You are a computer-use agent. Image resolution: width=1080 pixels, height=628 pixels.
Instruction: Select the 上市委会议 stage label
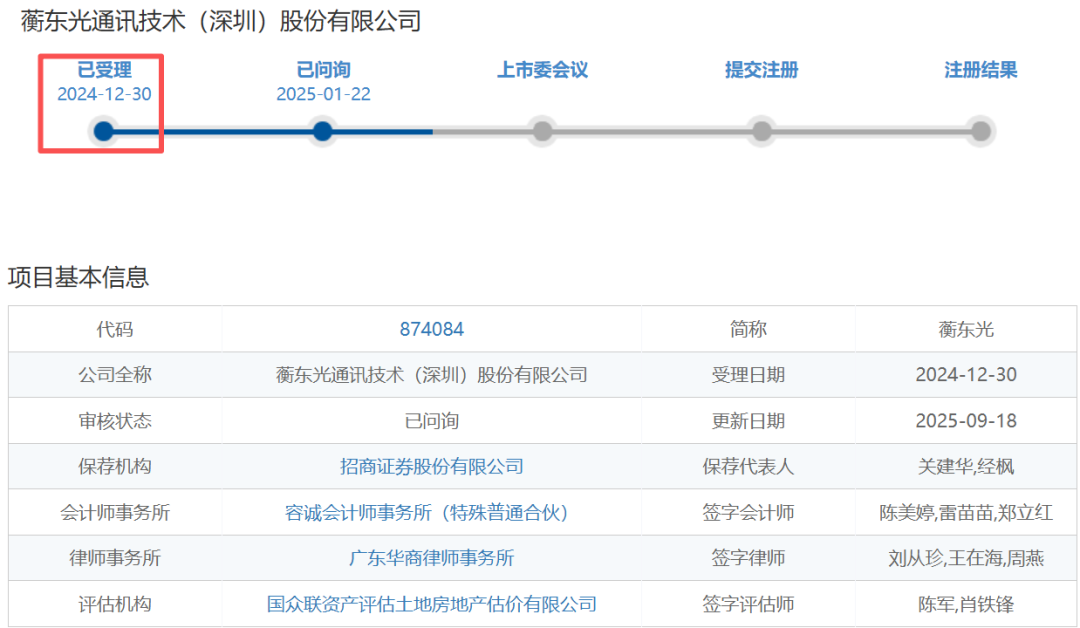542,70
